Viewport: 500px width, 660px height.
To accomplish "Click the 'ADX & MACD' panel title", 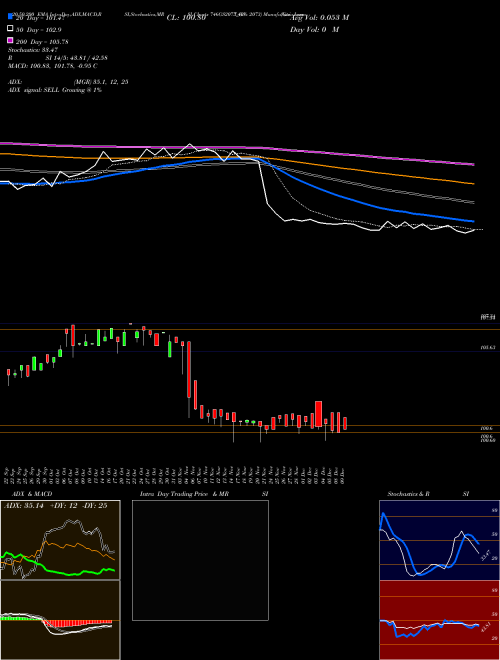I will pyautogui.click(x=32, y=494).
